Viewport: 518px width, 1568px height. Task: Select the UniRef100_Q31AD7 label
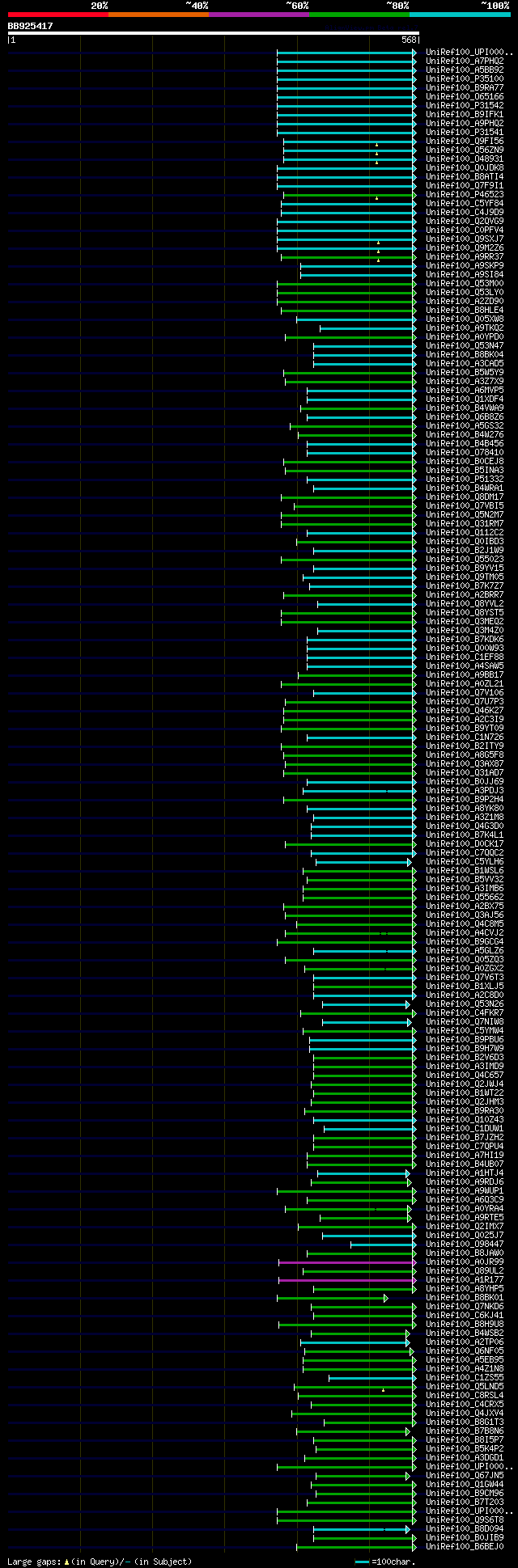click(465, 772)
